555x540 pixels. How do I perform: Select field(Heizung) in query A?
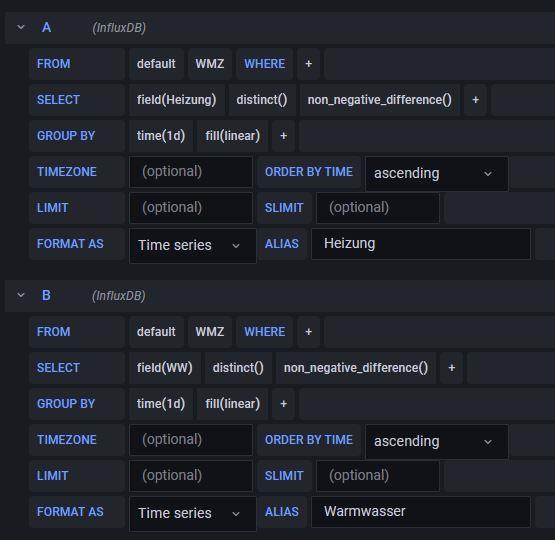[x=177, y=100]
